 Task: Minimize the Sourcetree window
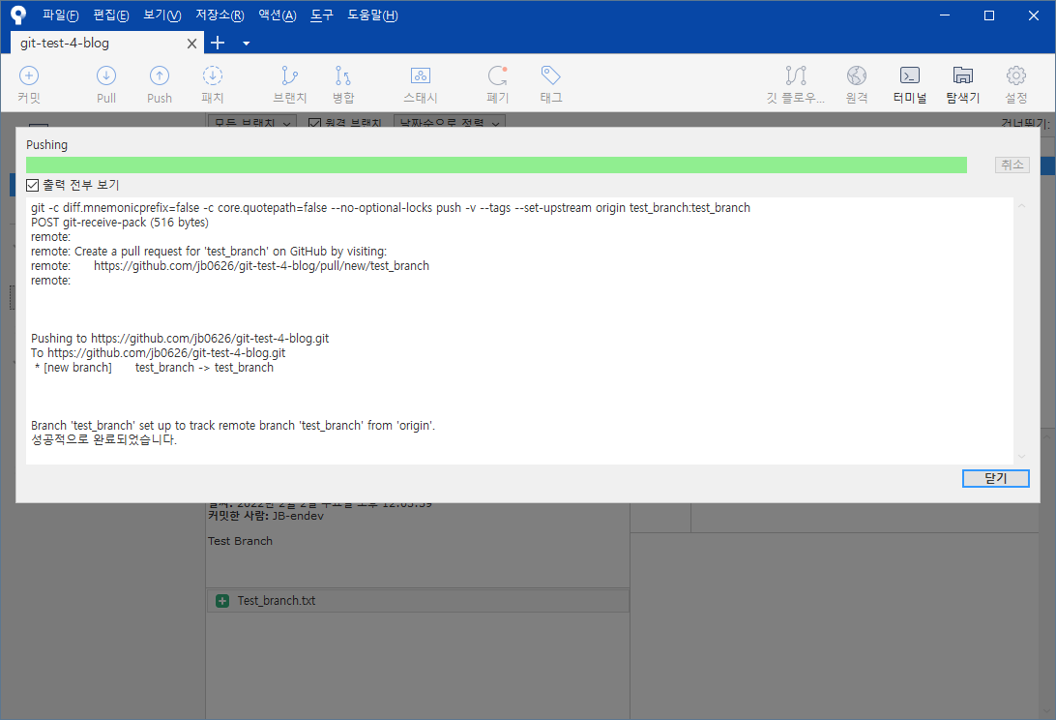click(945, 15)
